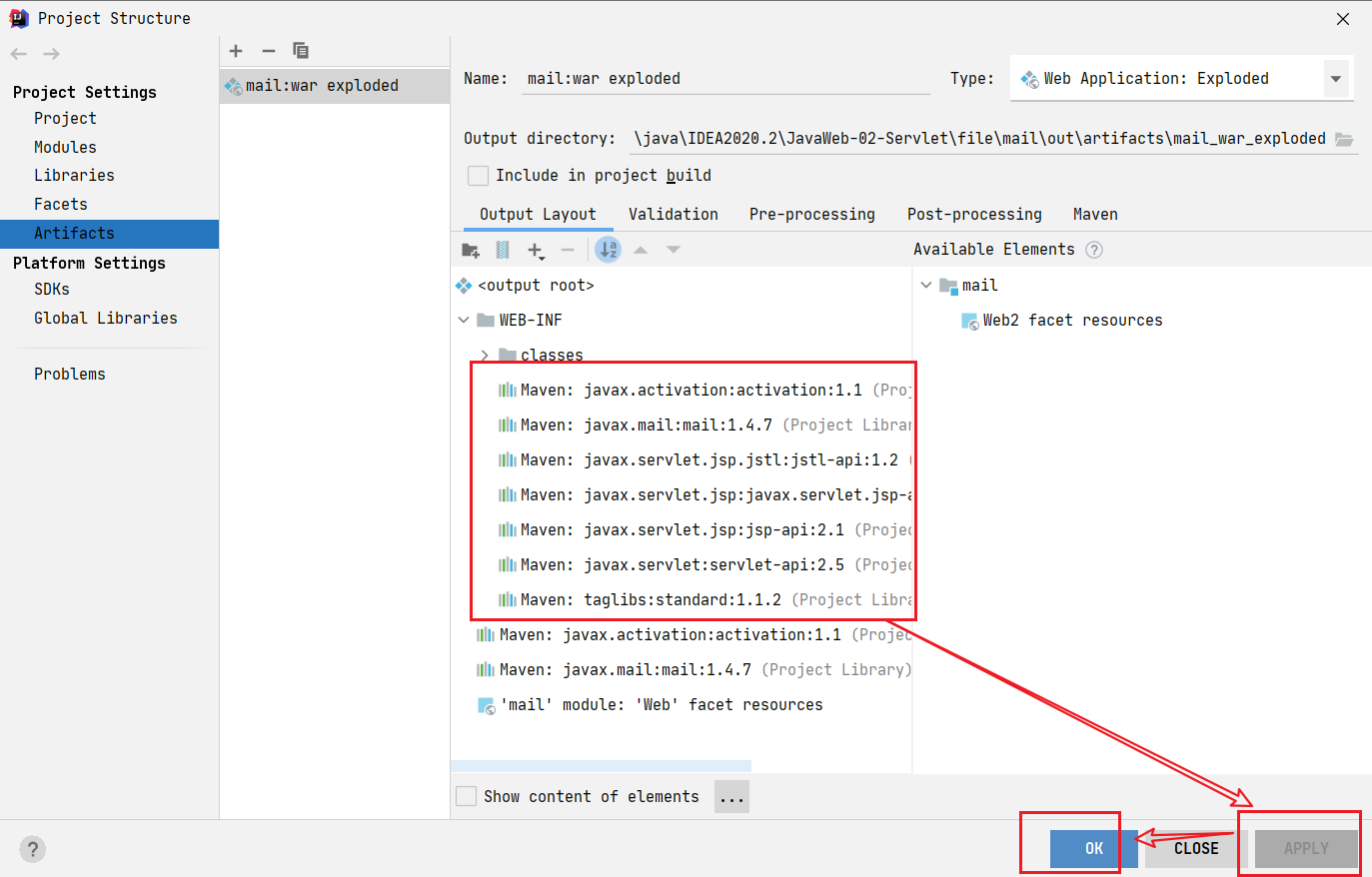Expand the classes folder node
This screenshot has width=1372, height=877.
click(485, 356)
